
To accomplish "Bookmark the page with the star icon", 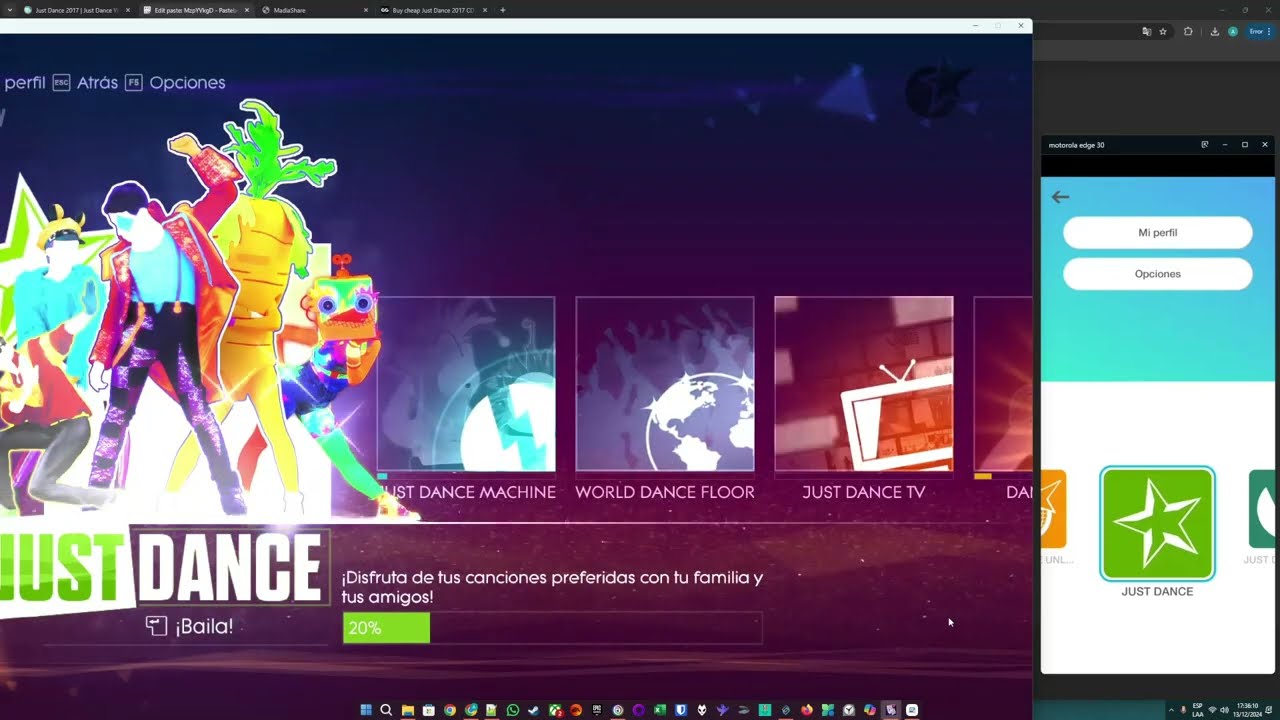I will tap(1162, 31).
